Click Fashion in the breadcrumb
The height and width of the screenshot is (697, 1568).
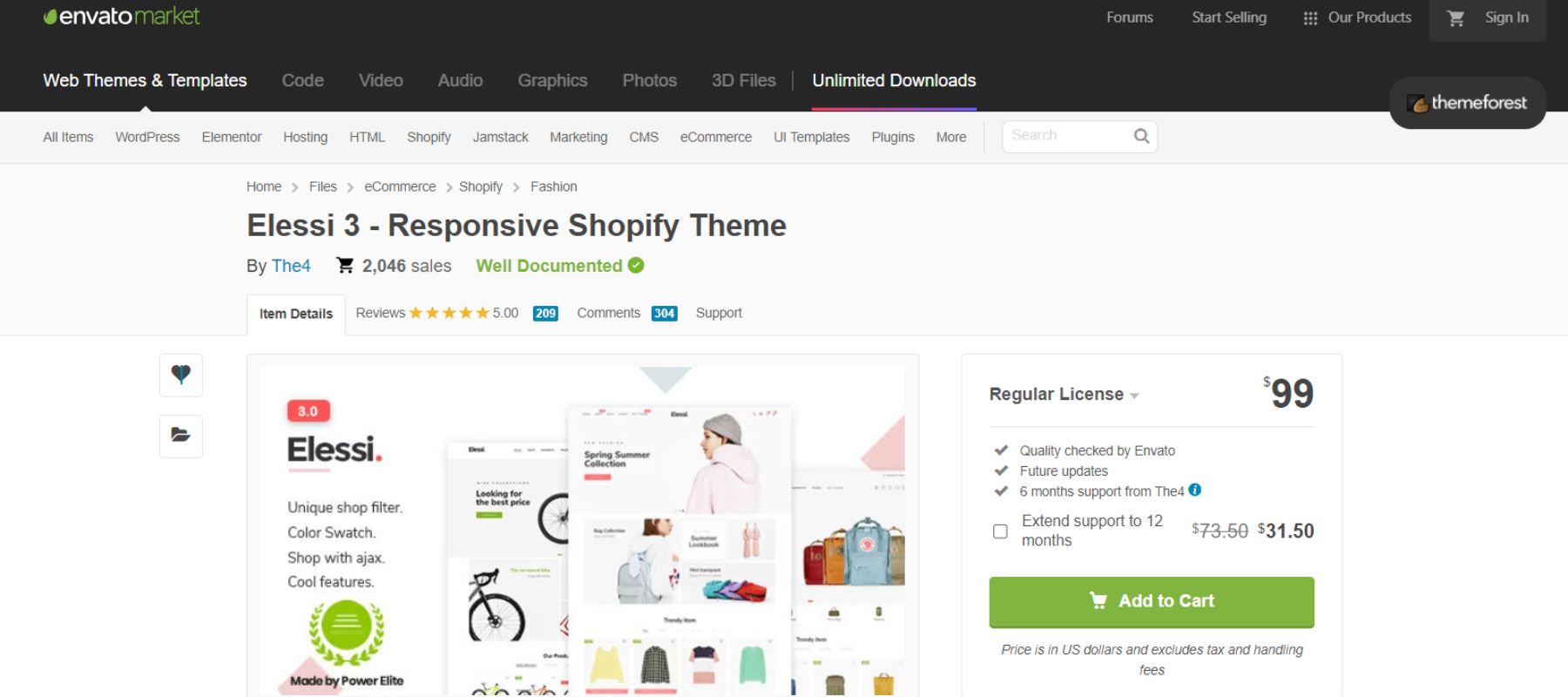pos(553,186)
